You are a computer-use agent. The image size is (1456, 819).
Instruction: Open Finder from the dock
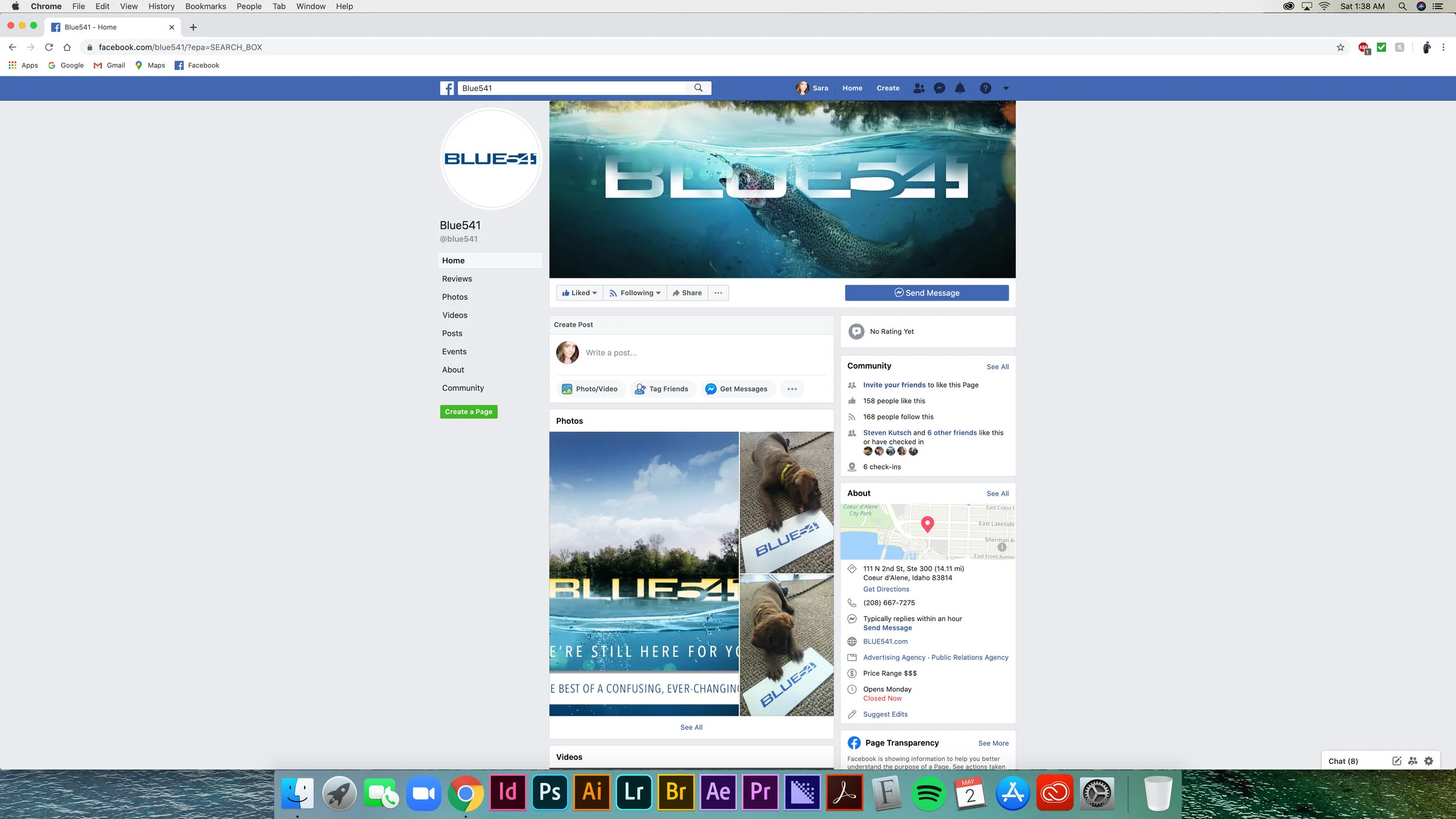pos(297,792)
